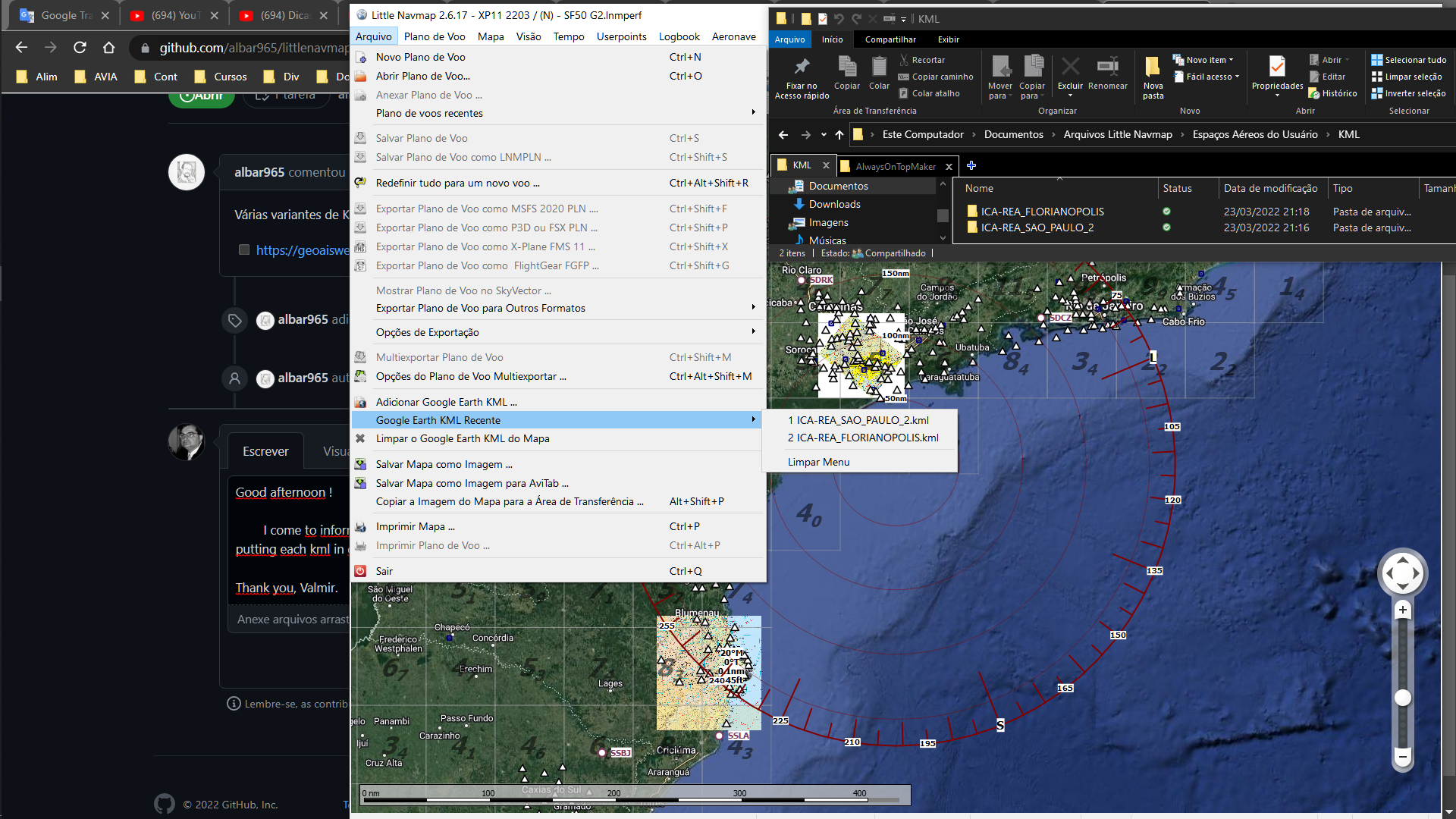
Task: Click the map navigation compass control
Action: [x=1402, y=573]
